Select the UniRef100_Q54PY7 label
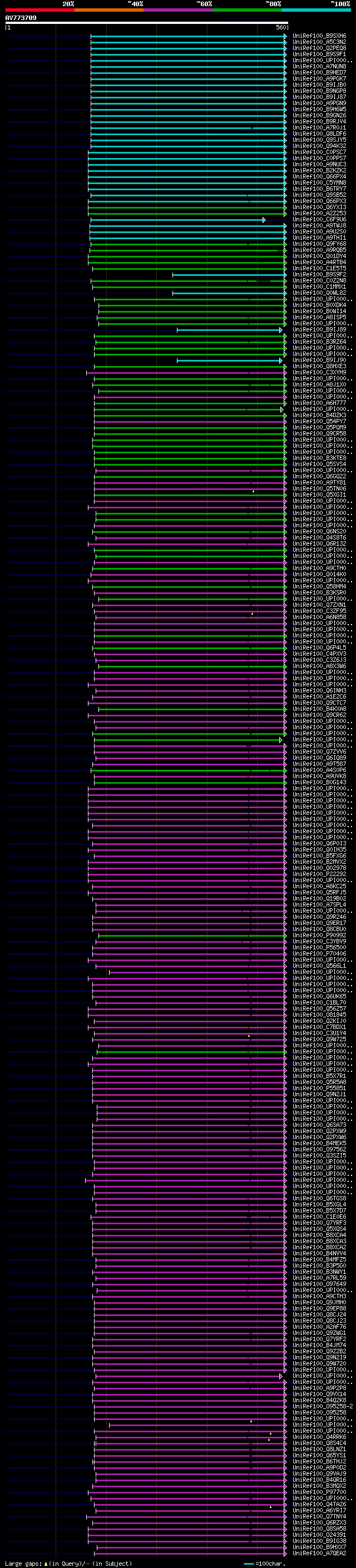Image resolution: width=356 pixels, height=1568 pixels. click(319, 421)
